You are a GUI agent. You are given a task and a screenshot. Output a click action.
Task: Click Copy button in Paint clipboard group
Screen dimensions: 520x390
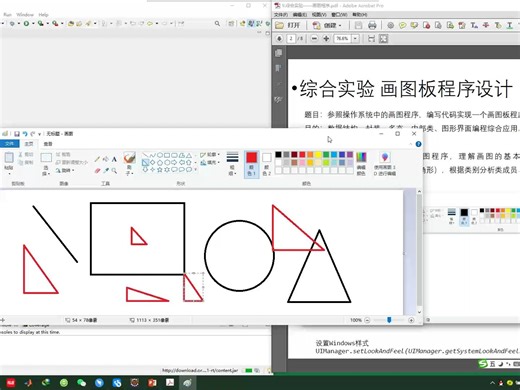pos(25,162)
